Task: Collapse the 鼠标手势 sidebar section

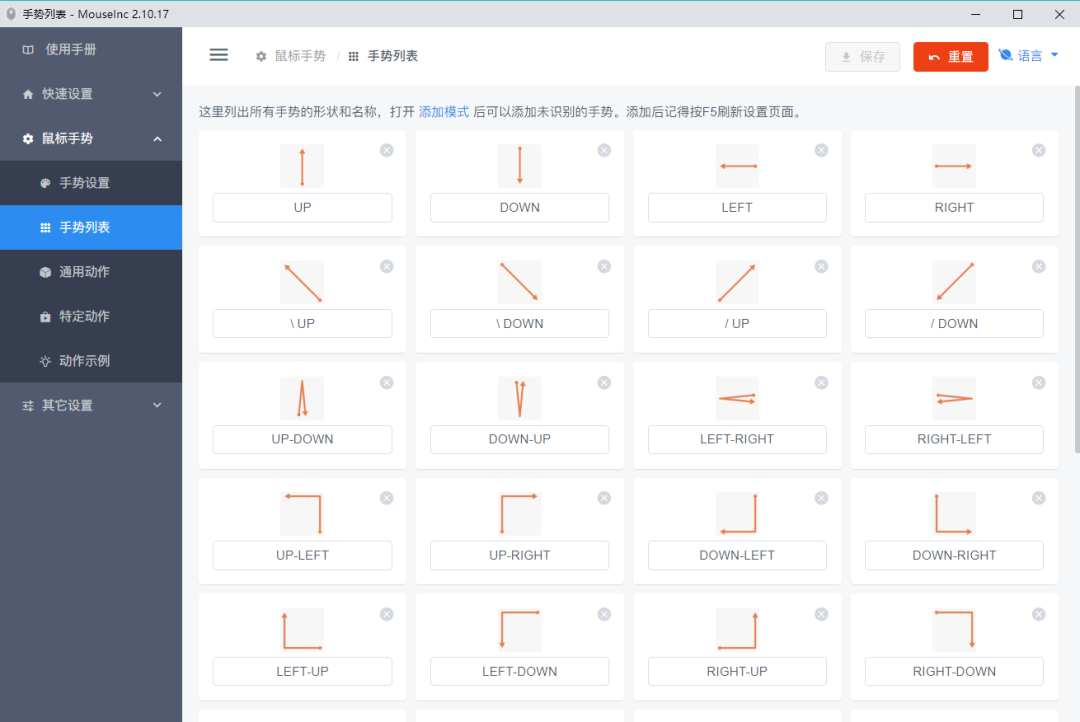Action: coord(91,138)
